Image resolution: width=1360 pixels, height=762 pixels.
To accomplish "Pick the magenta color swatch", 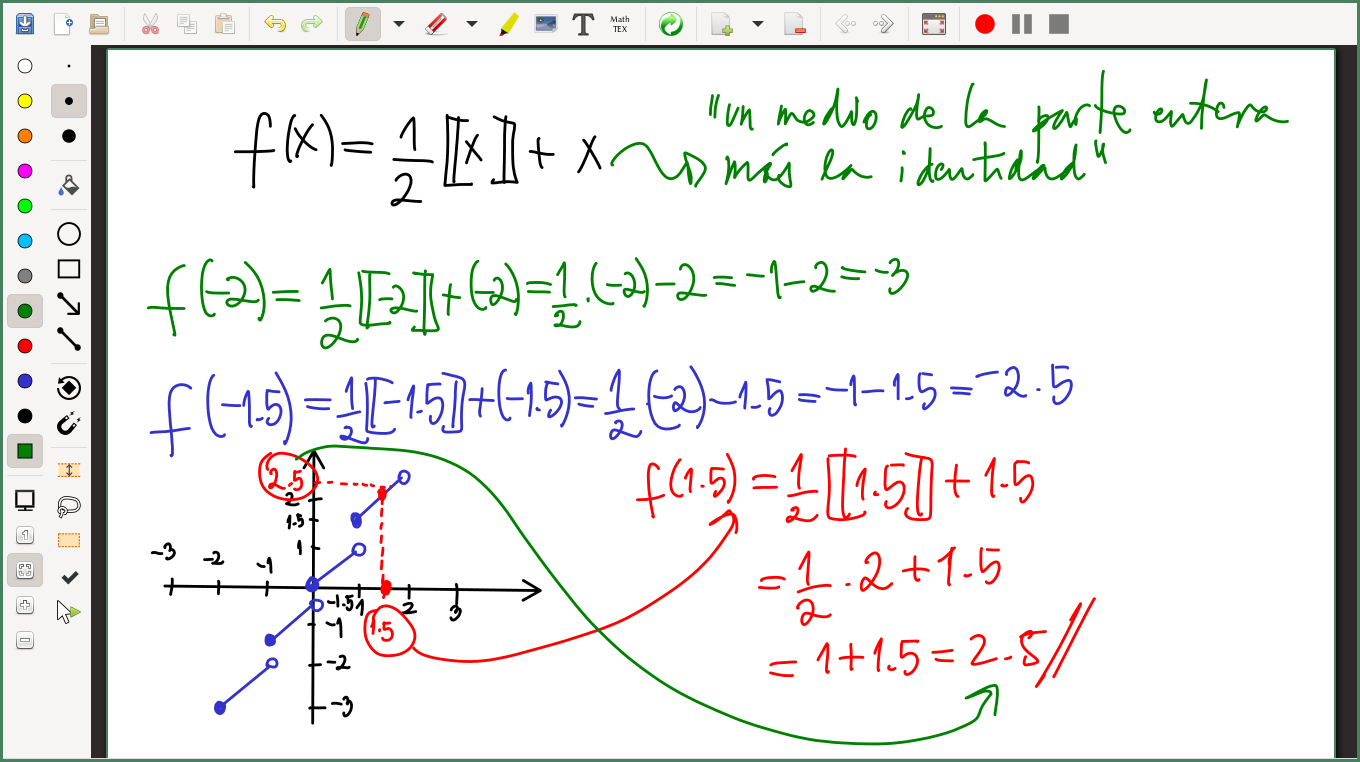I will click(25, 171).
